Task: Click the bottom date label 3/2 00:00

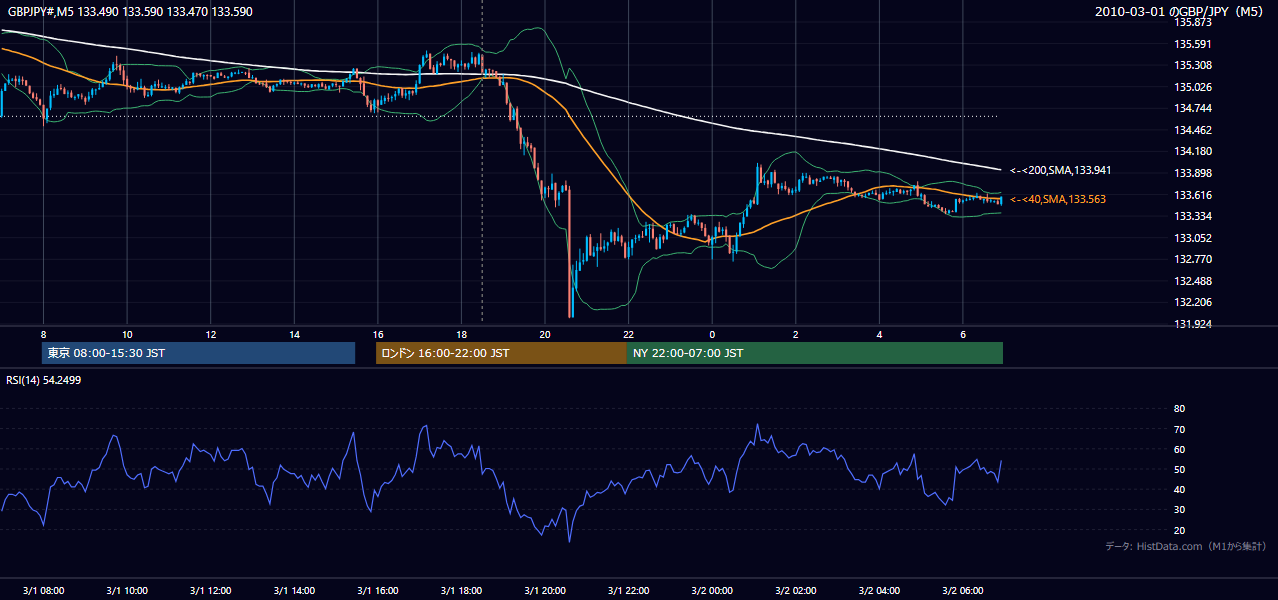Action: [712, 590]
